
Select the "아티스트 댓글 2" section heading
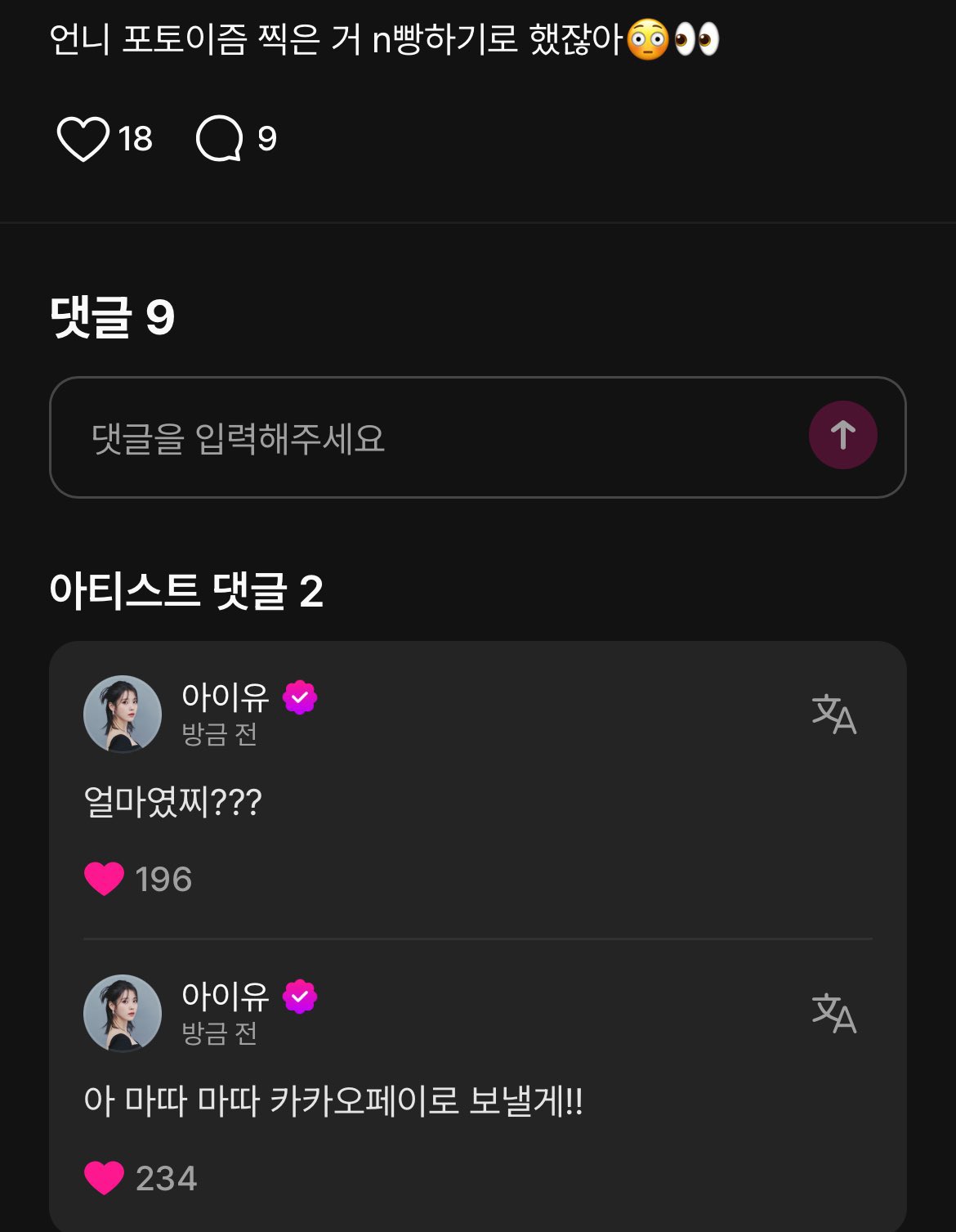tap(186, 591)
